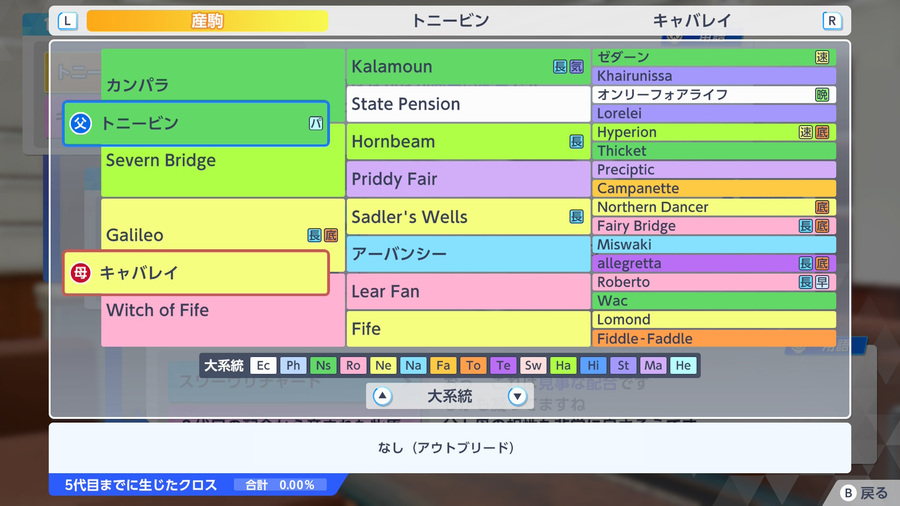Select the Lomond ancestor row
Screen dimensions: 900x506
coord(714,320)
